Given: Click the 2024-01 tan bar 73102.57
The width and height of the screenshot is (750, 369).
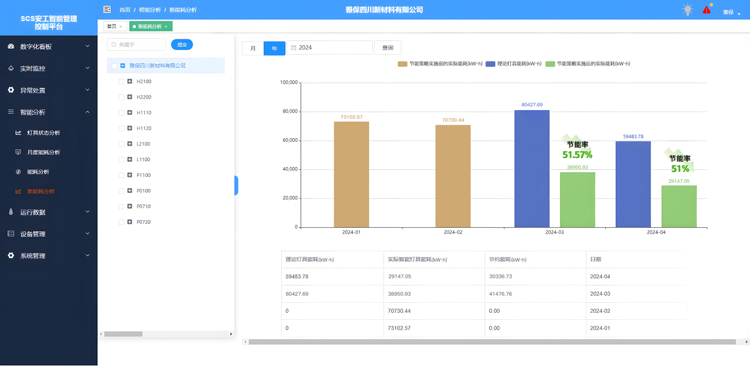Looking at the screenshot, I should point(352,174).
